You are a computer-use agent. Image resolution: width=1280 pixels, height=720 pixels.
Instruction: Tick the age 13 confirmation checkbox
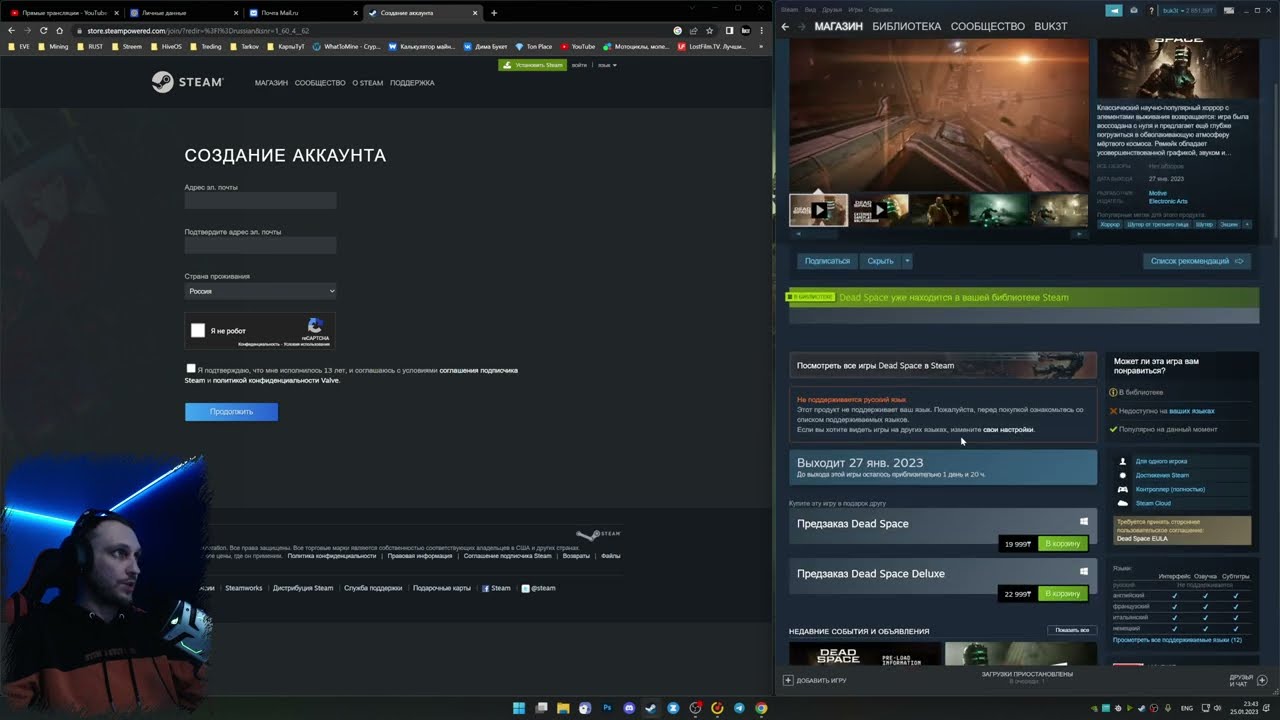(x=190, y=369)
